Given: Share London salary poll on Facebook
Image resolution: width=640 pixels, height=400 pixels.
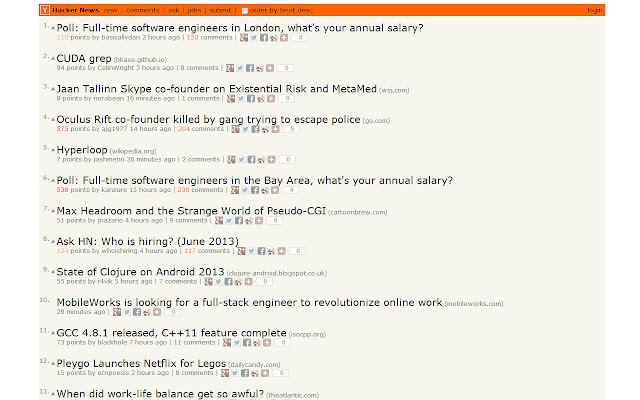Looking at the screenshot, I should coord(264,38).
